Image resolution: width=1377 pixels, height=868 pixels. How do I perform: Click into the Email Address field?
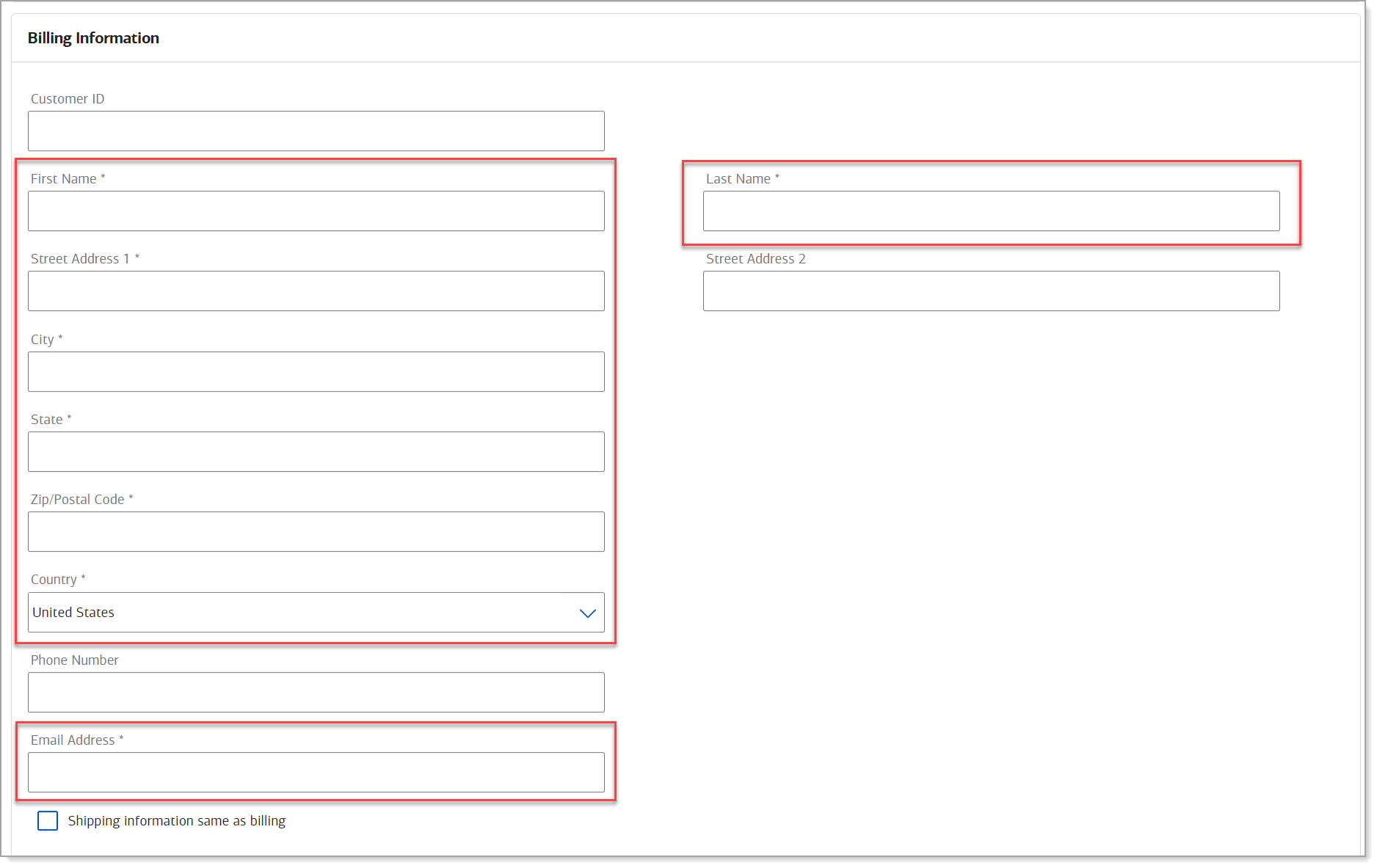[x=316, y=772]
